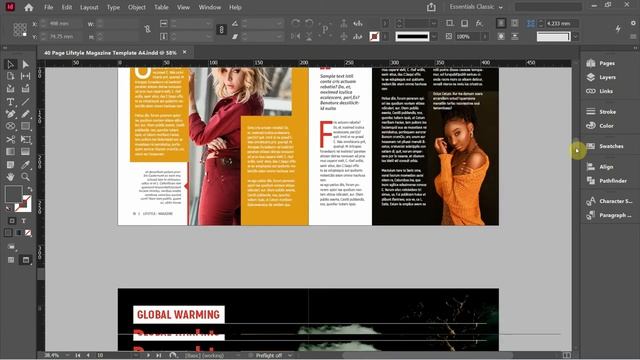The image size is (640, 360).
Task: Open the stroke style dropdown
Action: tap(434, 36)
